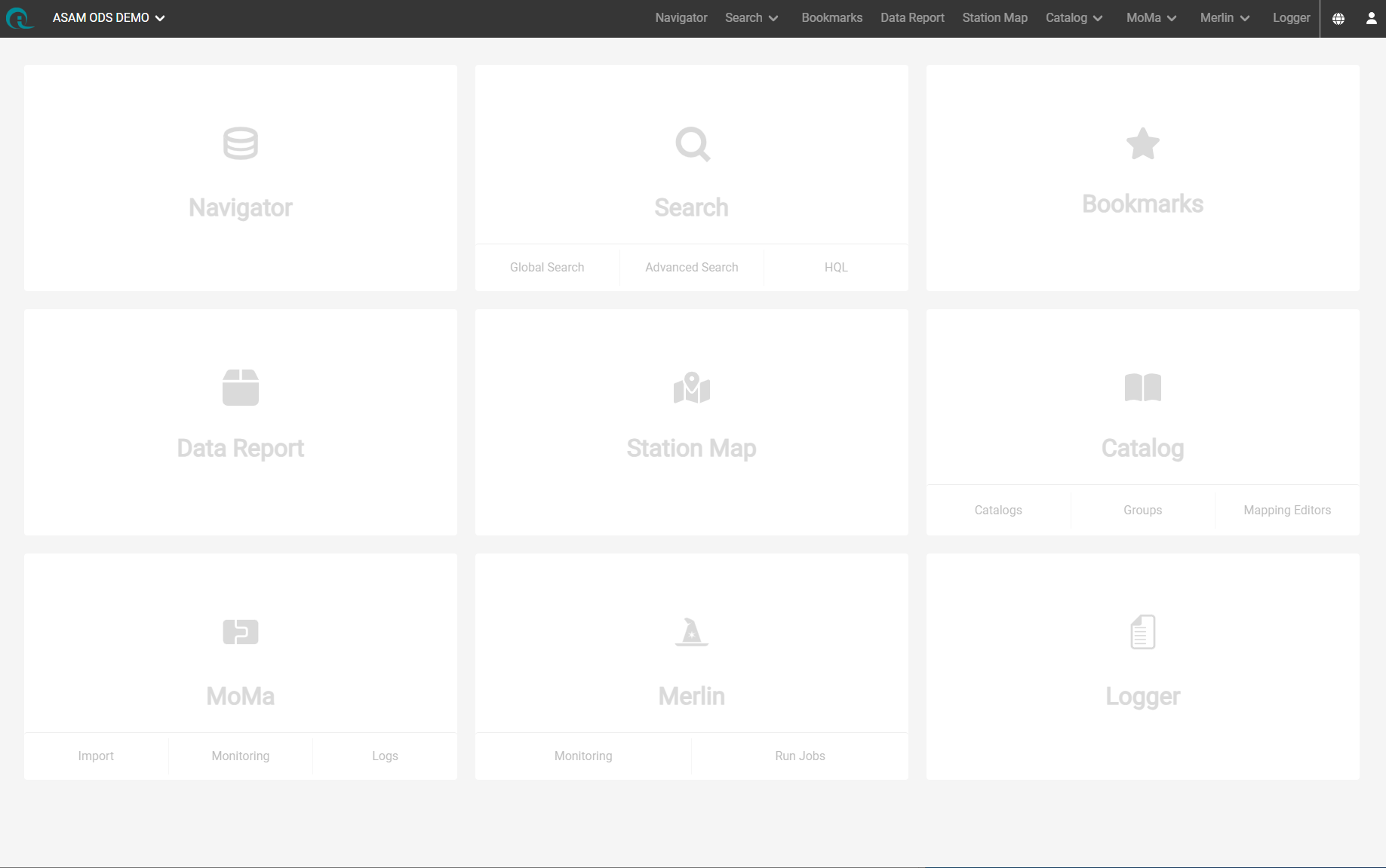Image resolution: width=1386 pixels, height=868 pixels.
Task: Click Run Jobs under Merlin tile
Action: click(x=800, y=756)
